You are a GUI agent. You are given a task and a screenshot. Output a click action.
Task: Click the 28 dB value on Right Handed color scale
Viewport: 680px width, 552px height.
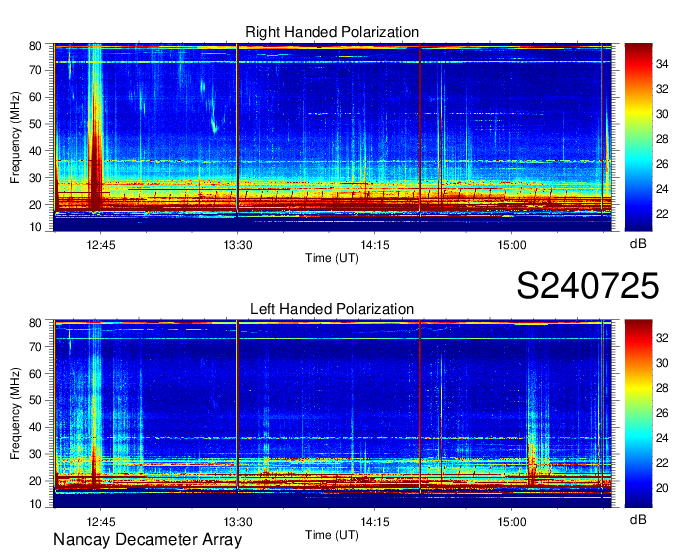coord(662,139)
